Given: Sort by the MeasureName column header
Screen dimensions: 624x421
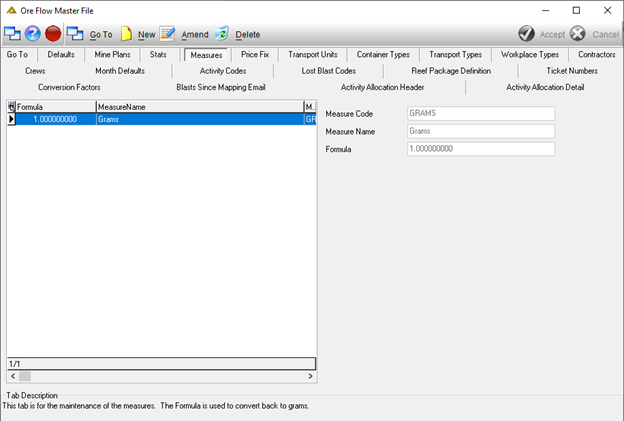Looking at the screenshot, I should [200, 107].
